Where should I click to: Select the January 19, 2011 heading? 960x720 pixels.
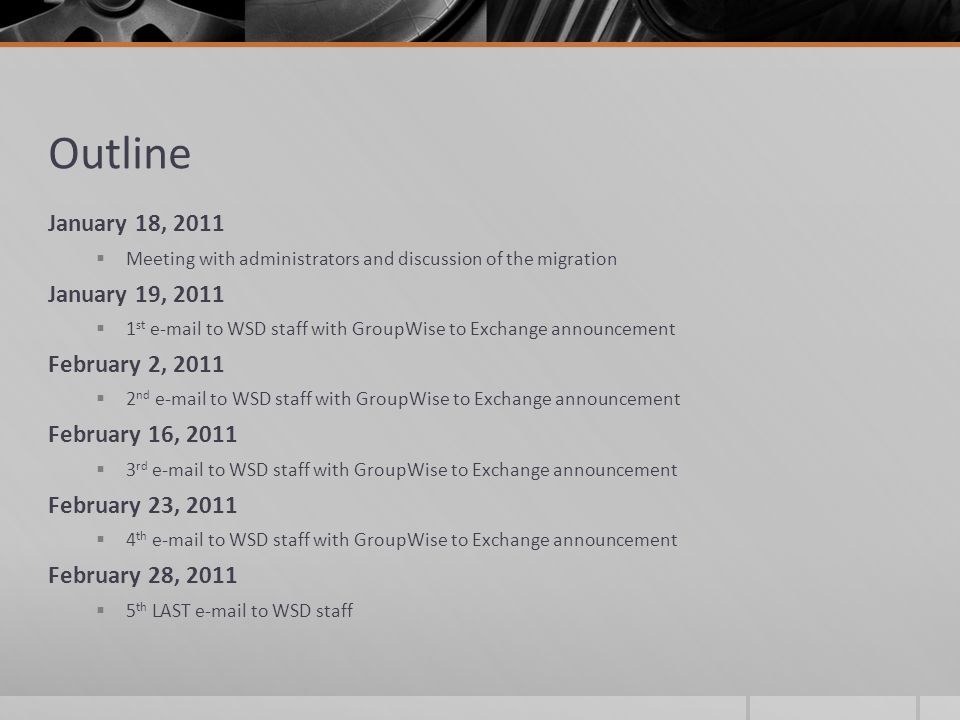[x=136, y=294]
